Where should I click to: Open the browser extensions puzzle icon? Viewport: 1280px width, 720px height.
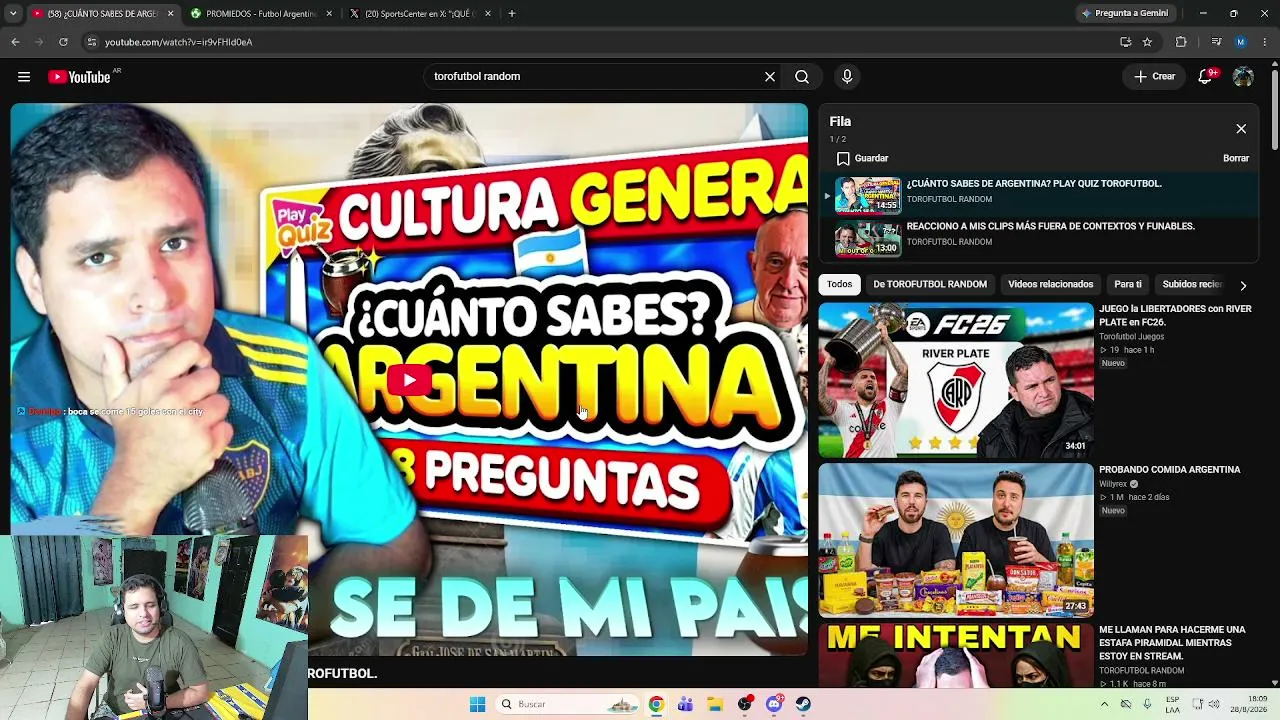(1181, 42)
